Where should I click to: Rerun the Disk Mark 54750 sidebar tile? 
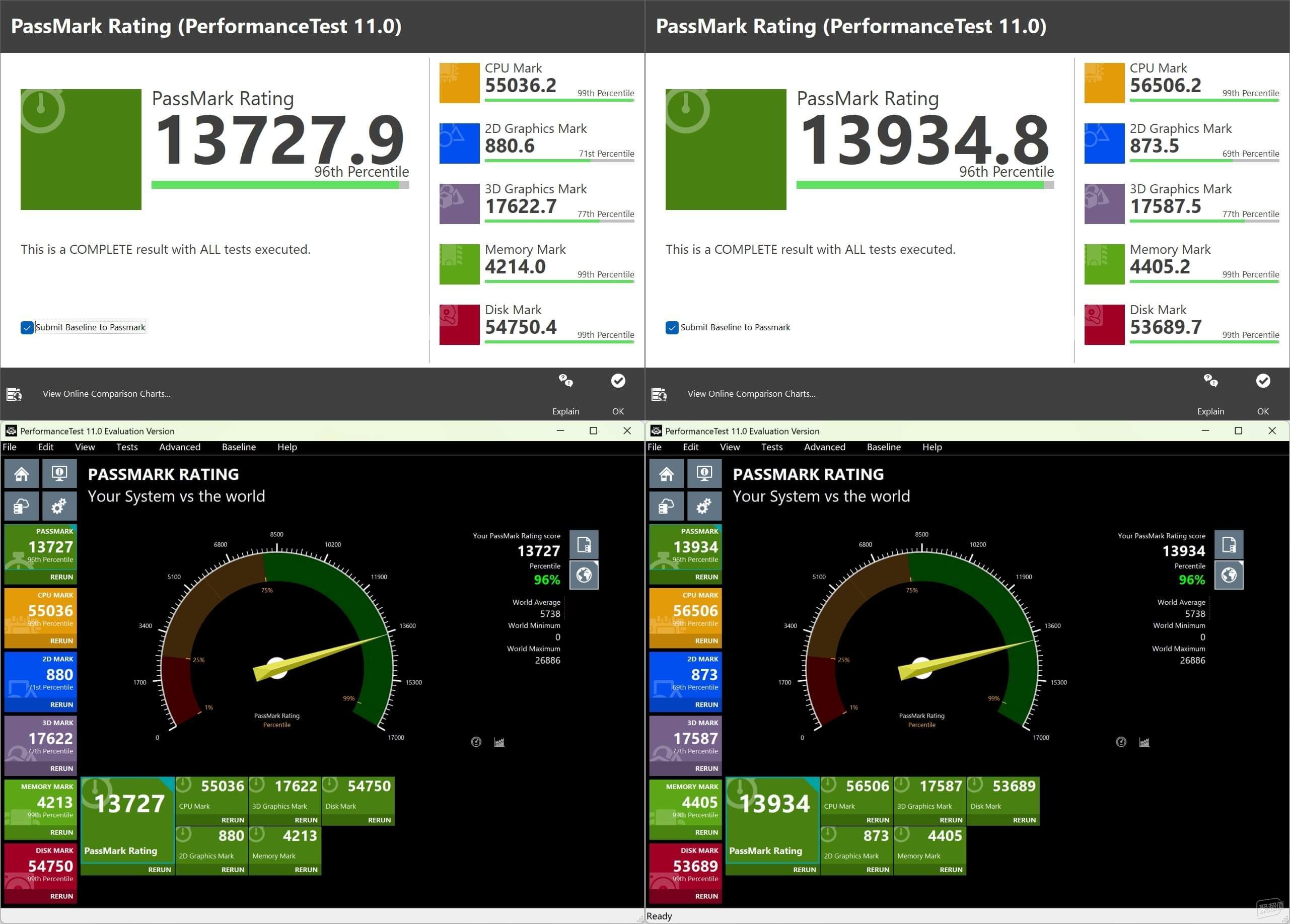click(61, 896)
